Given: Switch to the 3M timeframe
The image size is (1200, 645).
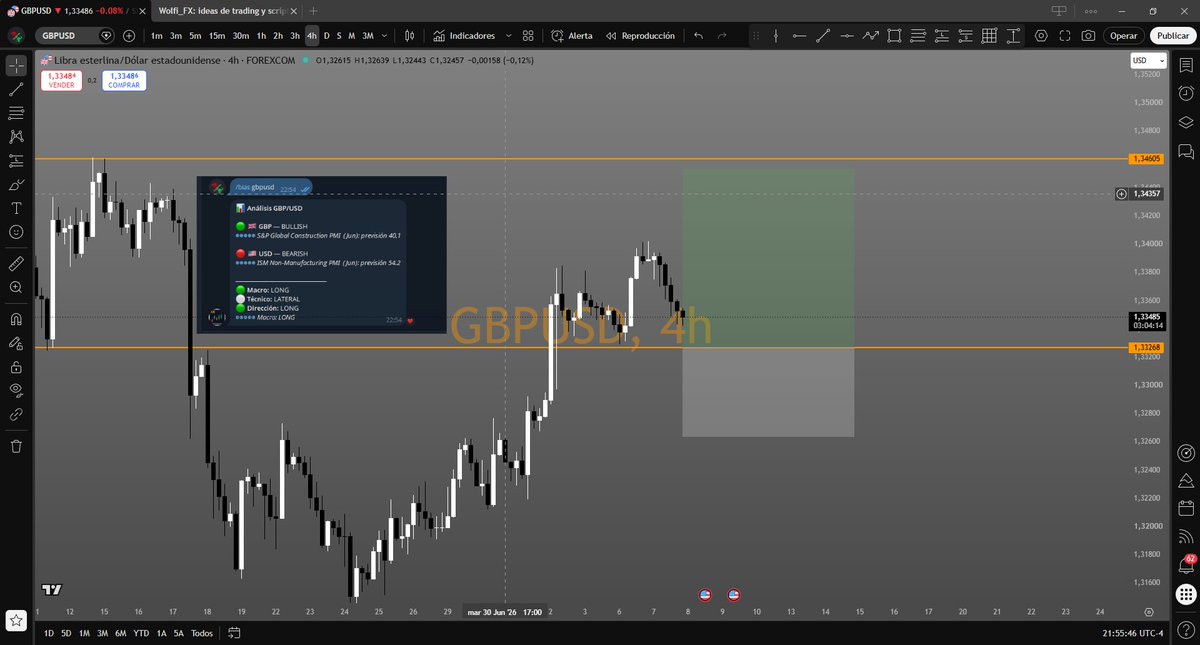Looking at the screenshot, I should coord(368,35).
